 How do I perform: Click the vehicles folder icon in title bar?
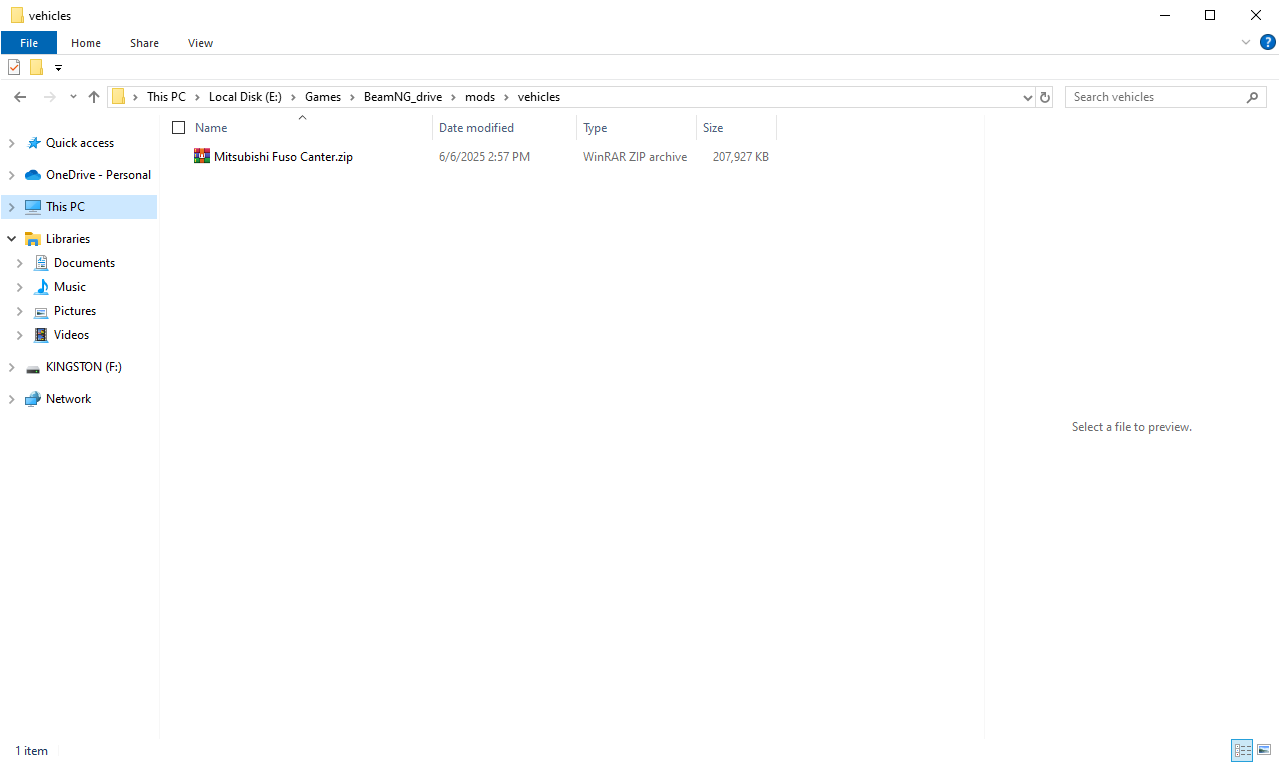coord(17,15)
